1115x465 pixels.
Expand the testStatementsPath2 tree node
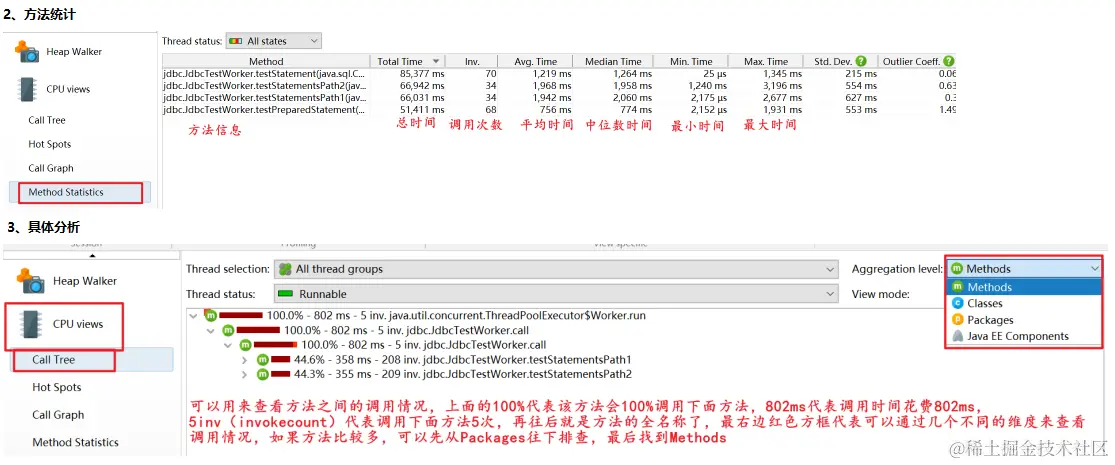[x=245, y=374]
